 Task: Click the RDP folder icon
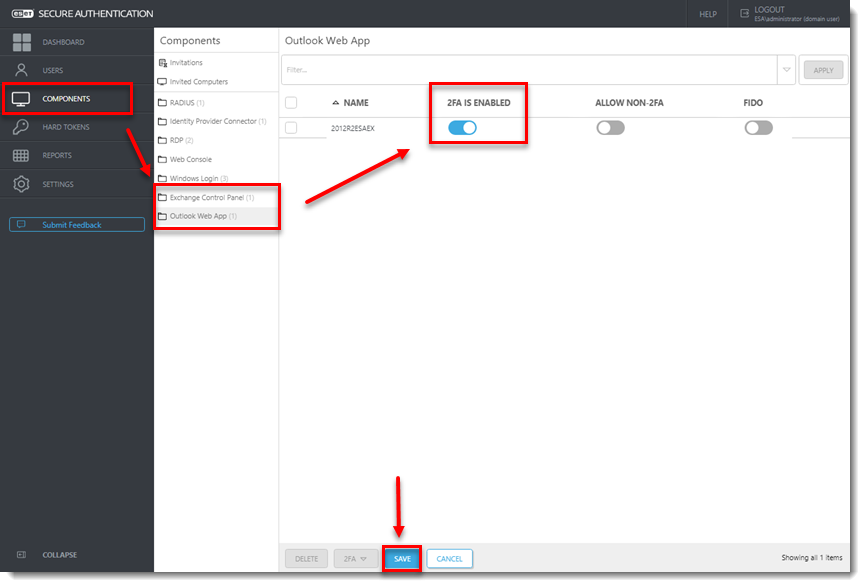(162, 140)
